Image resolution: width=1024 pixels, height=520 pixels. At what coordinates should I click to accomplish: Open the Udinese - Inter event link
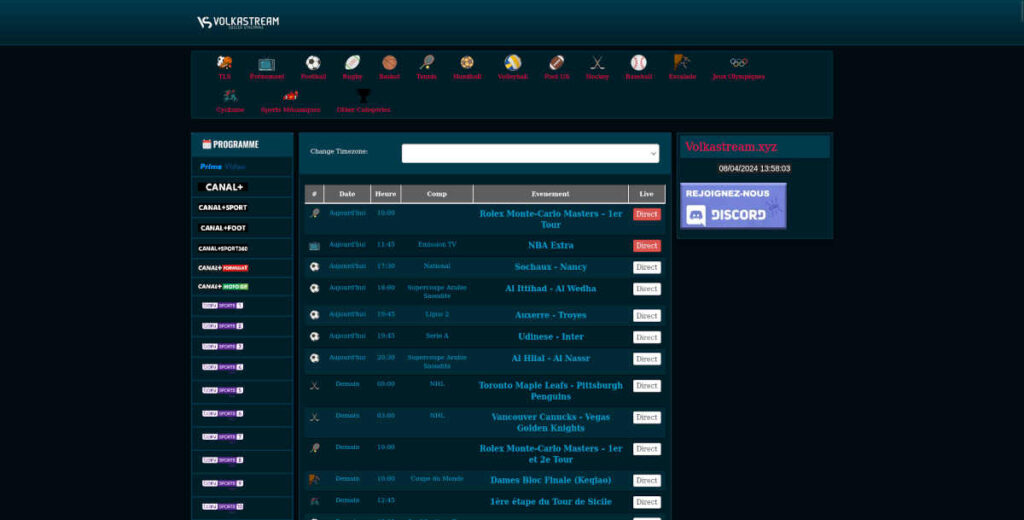point(551,336)
